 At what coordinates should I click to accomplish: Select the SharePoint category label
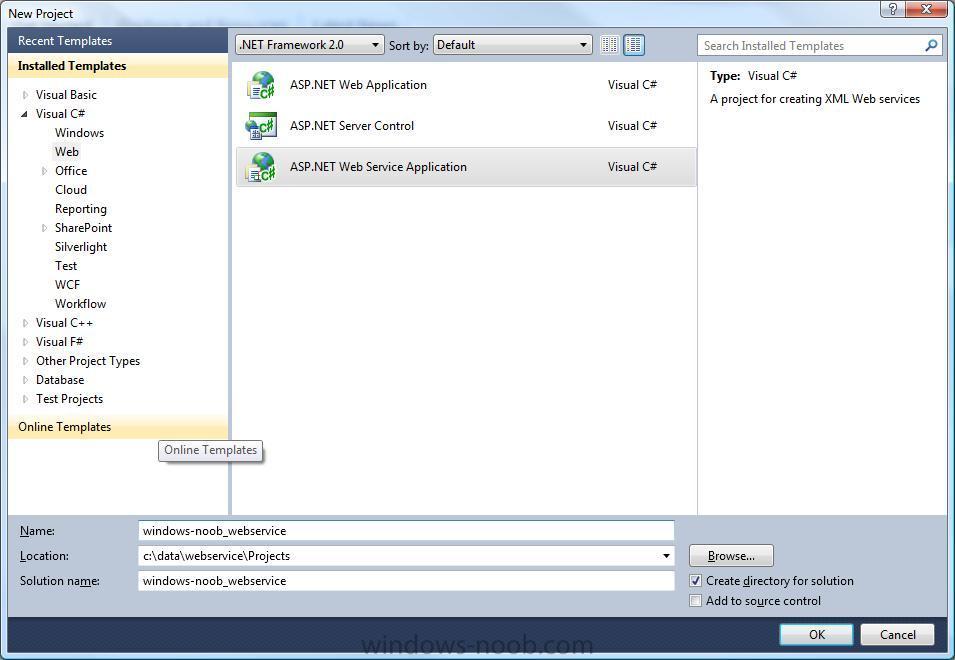click(83, 228)
